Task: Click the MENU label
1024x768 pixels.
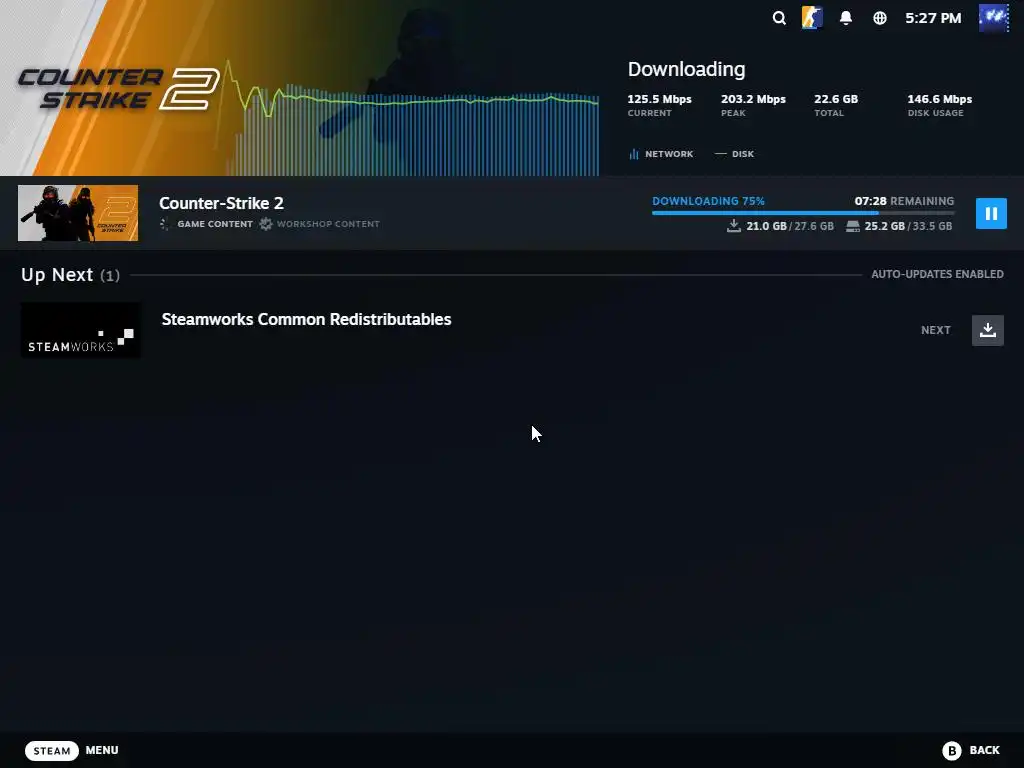Action: tap(102, 750)
